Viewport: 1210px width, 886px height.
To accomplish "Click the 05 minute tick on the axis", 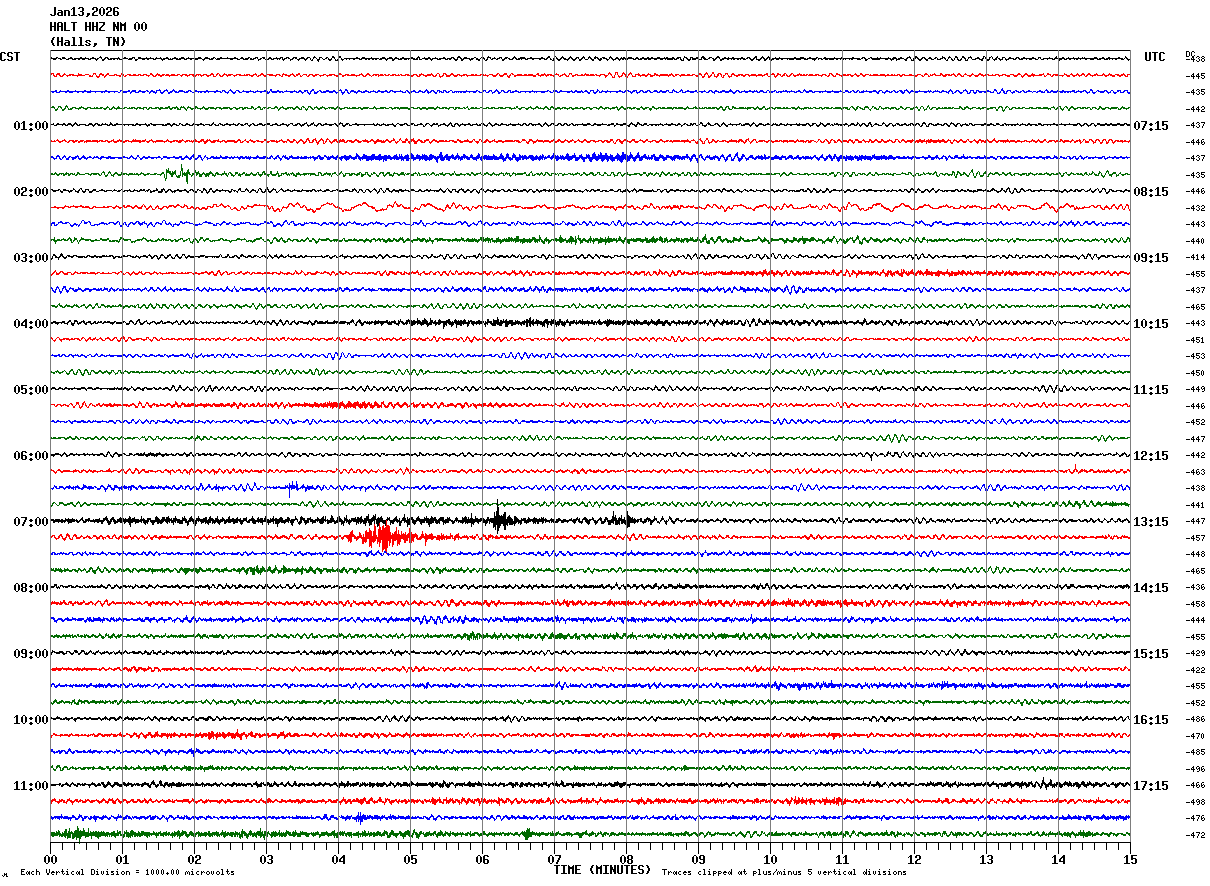I will (410, 859).
